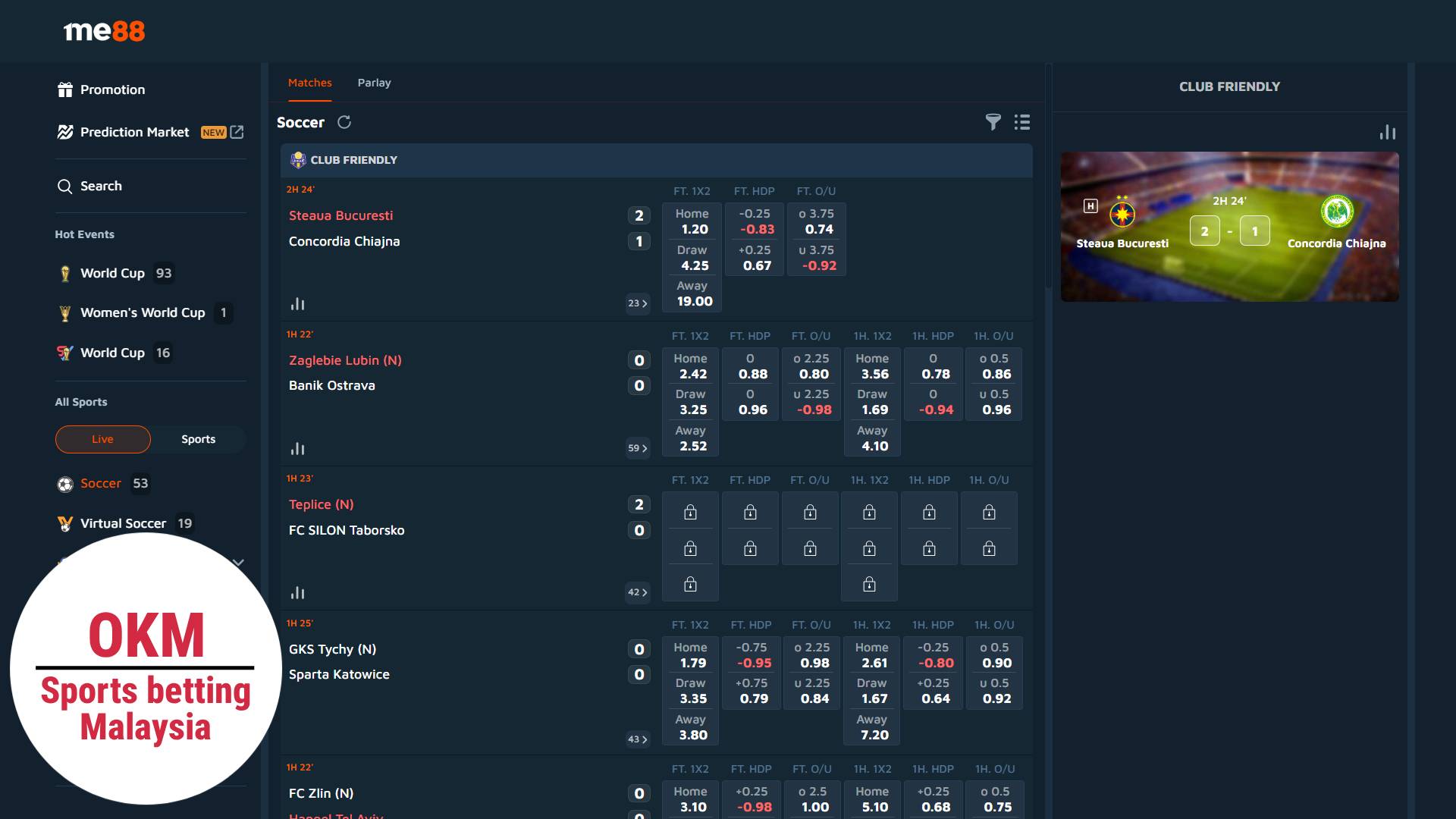Bet 1H Away 4.10 on Banik Ostrava
1456x819 pixels.
click(x=872, y=438)
